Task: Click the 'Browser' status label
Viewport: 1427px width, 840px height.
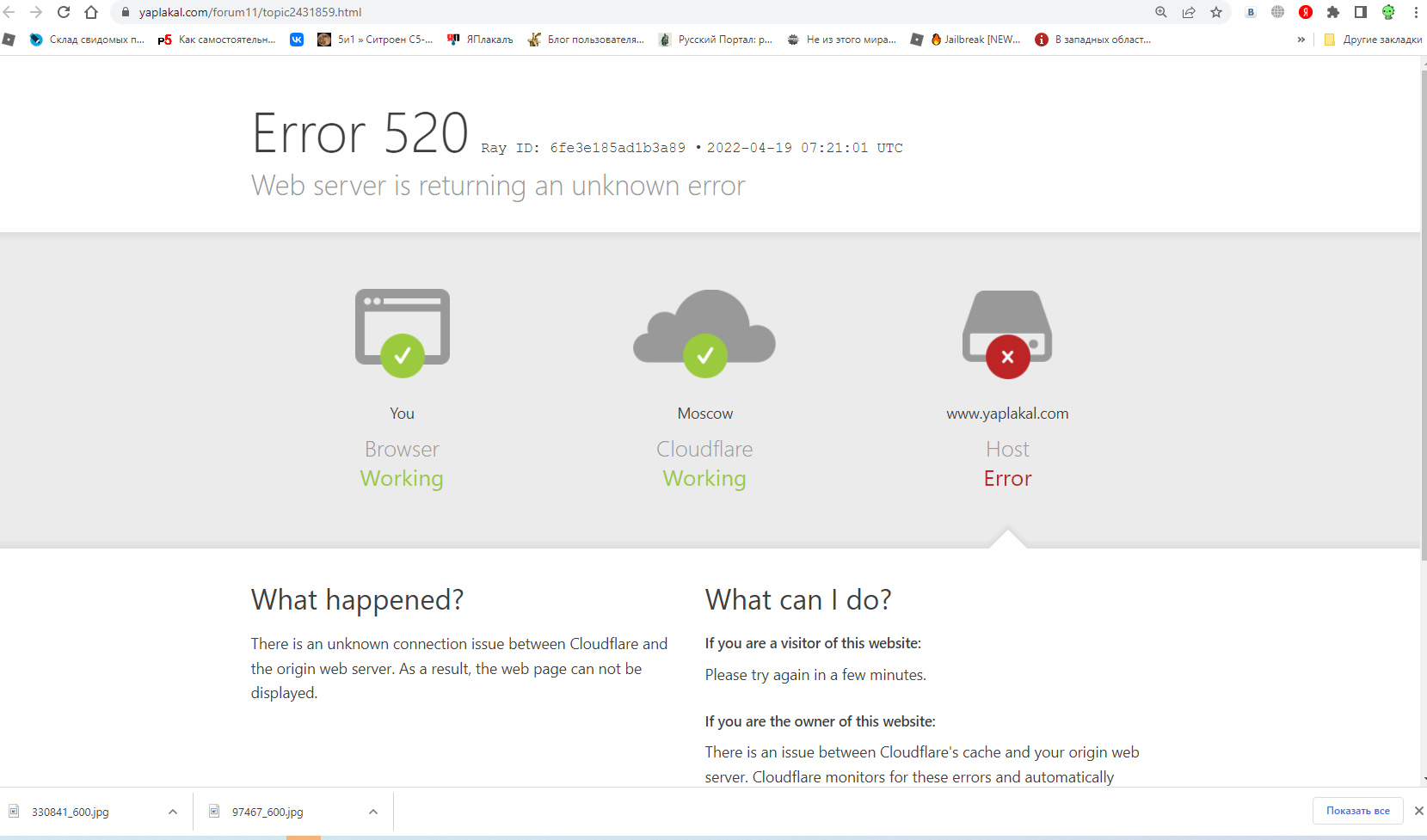Action: click(402, 450)
